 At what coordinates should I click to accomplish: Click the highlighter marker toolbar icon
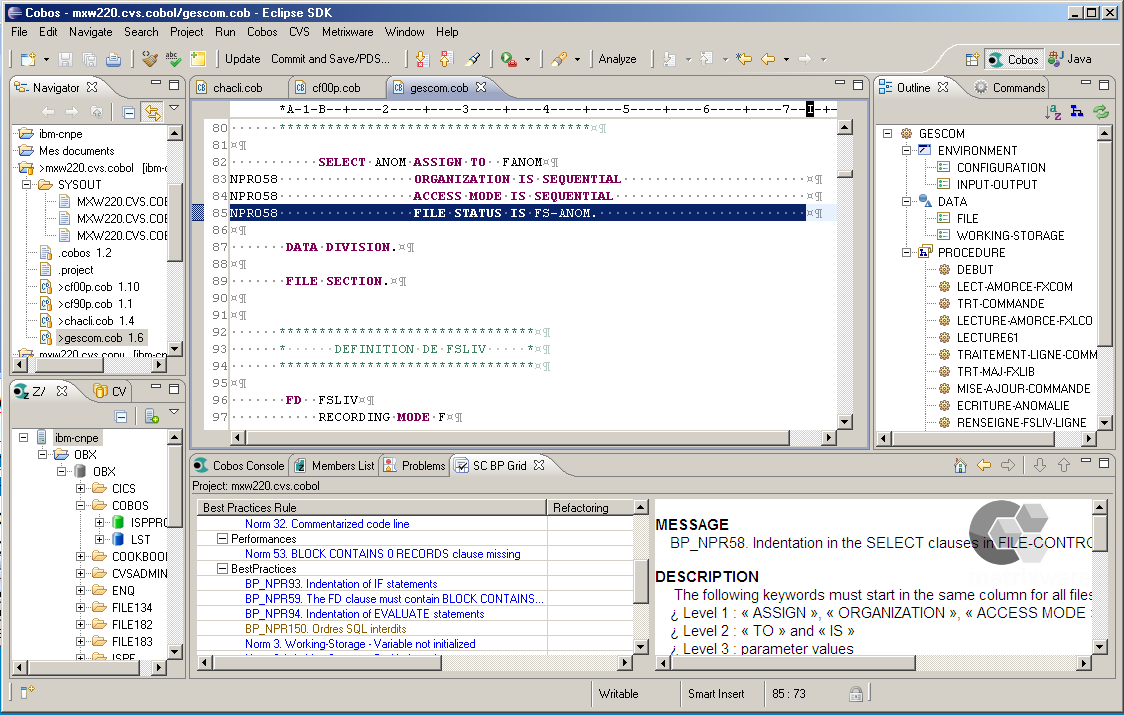(x=473, y=59)
